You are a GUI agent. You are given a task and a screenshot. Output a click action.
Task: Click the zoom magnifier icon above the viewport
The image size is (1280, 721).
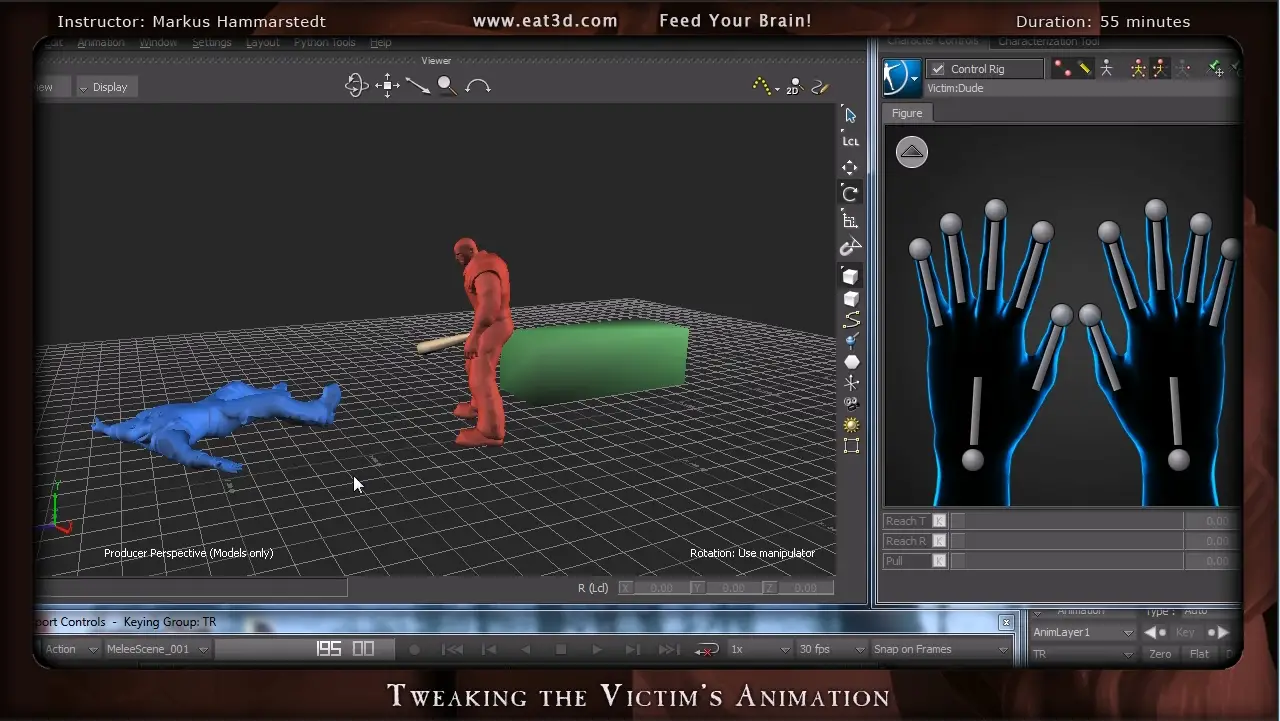[446, 86]
